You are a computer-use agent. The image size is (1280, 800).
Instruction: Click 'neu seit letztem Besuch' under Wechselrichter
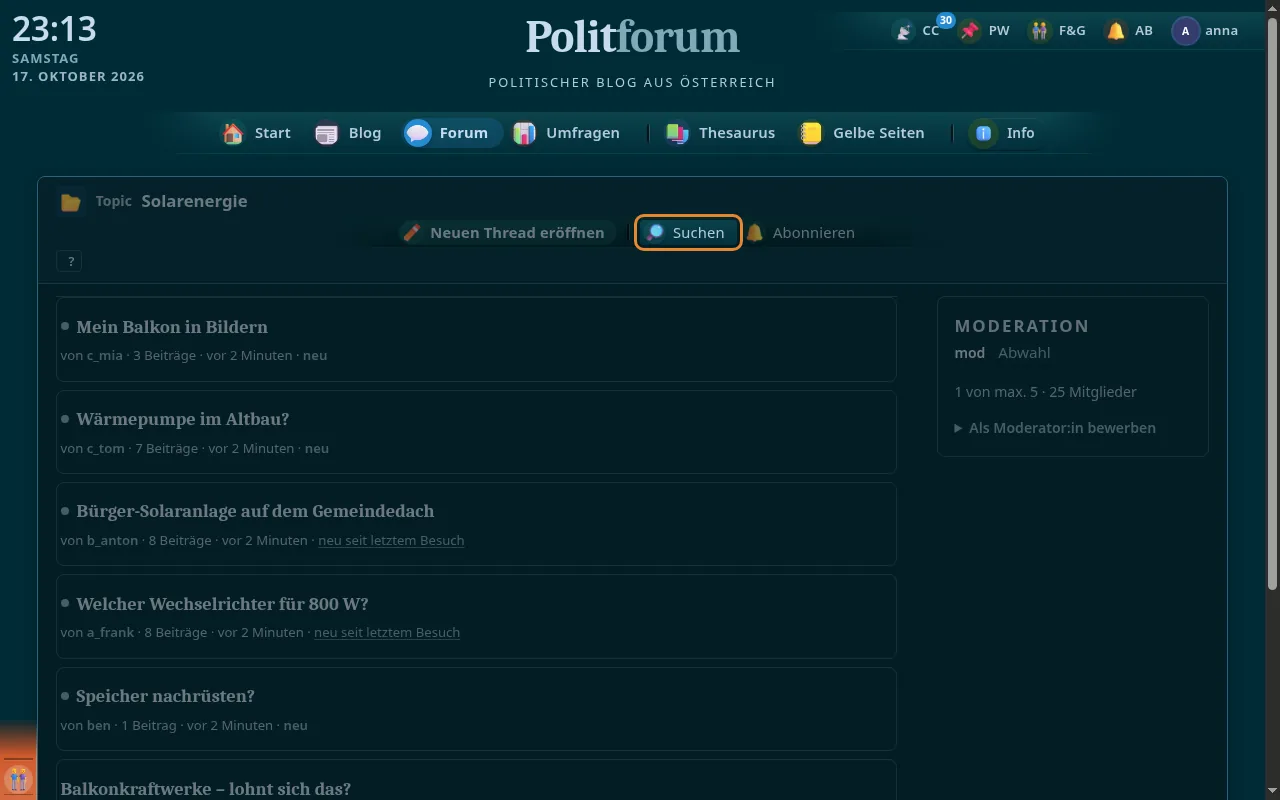point(387,633)
